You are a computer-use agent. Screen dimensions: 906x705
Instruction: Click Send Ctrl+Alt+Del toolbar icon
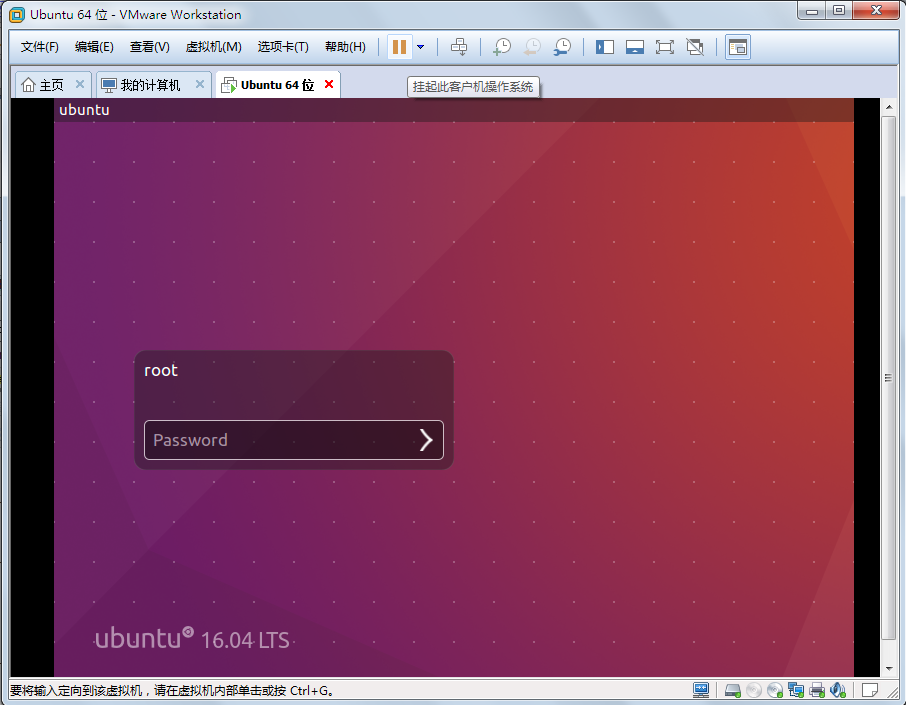tap(459, 47)
